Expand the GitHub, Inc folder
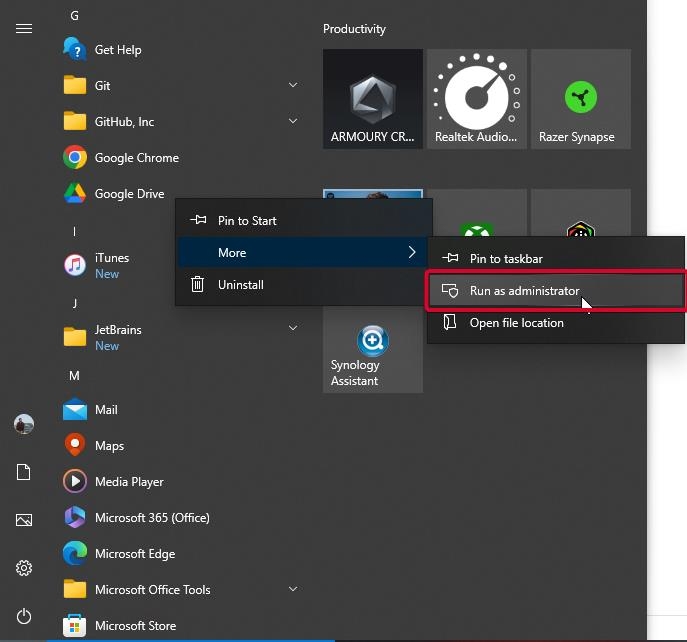This screenshot has height=642, width=687. click(293, 121)
